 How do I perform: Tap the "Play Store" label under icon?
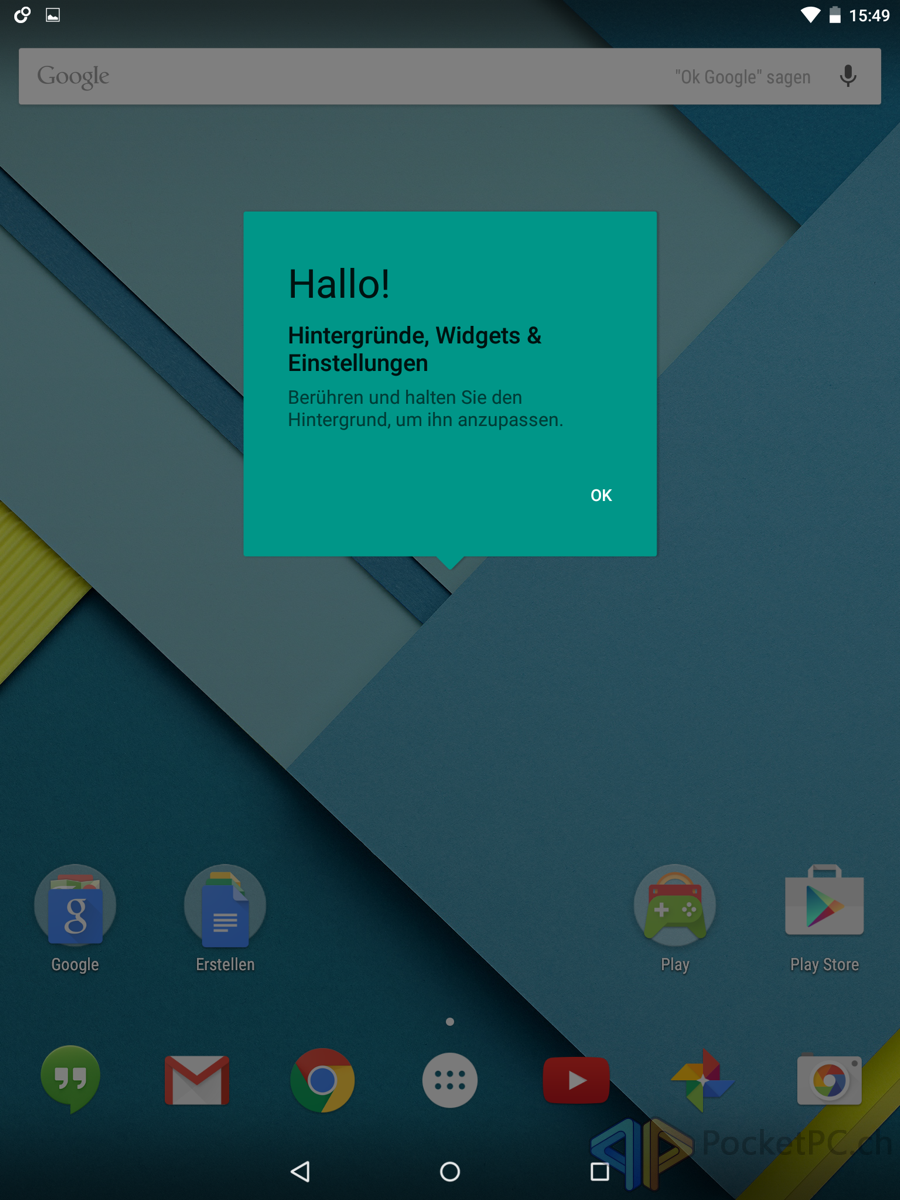(x=825, y=964)
